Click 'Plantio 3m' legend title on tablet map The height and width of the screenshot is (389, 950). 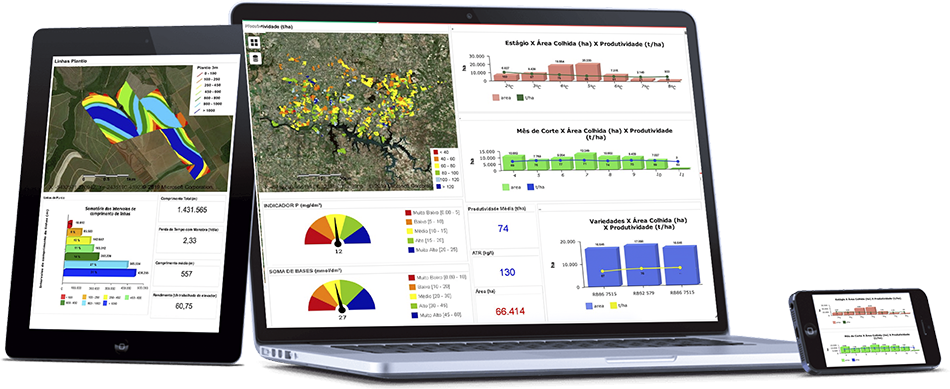click(208, 69)
